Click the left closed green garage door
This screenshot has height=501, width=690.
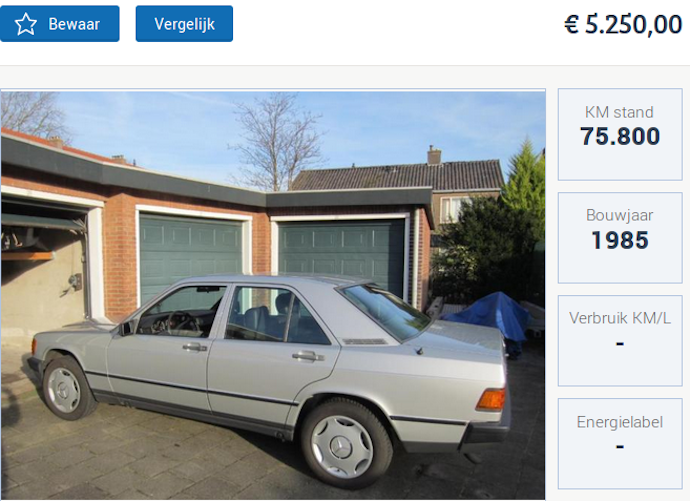(x=191, y=256)
